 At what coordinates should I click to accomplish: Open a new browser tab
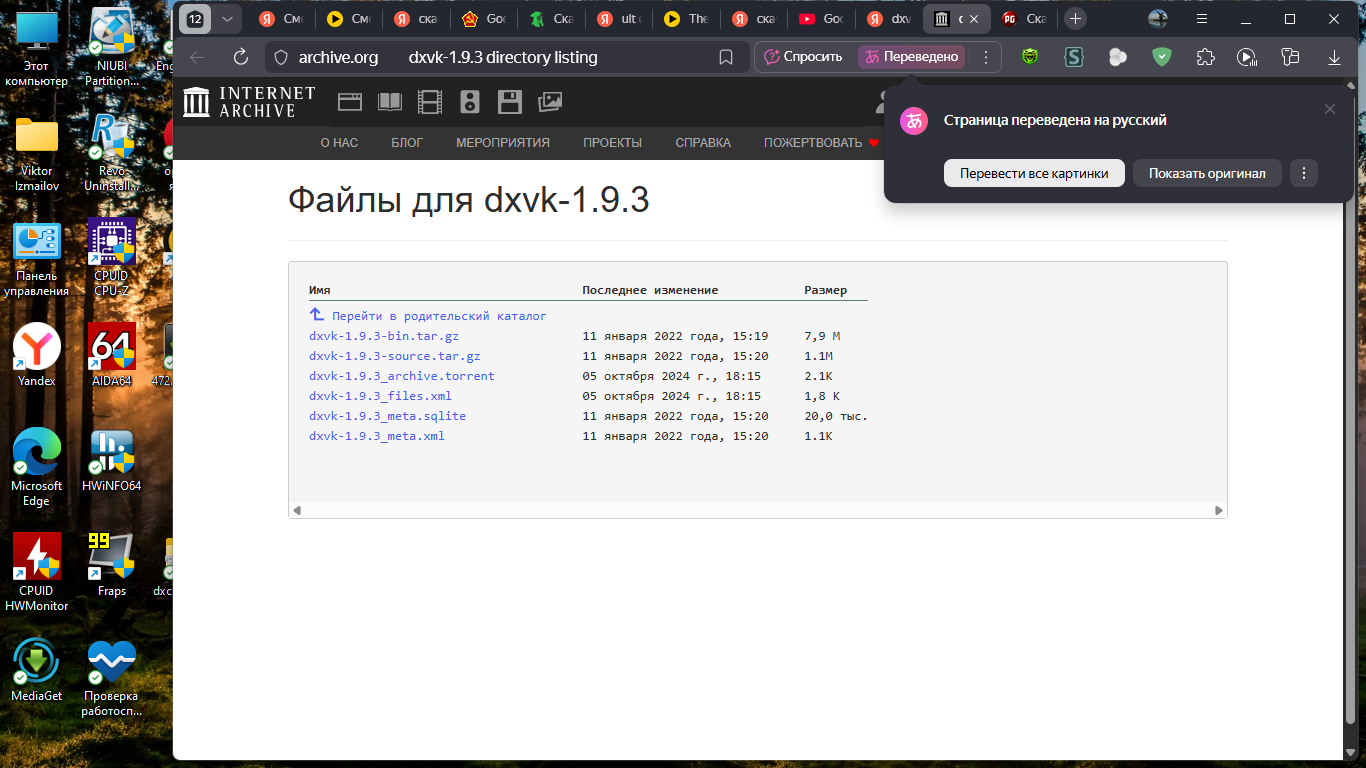(1075, 19)
